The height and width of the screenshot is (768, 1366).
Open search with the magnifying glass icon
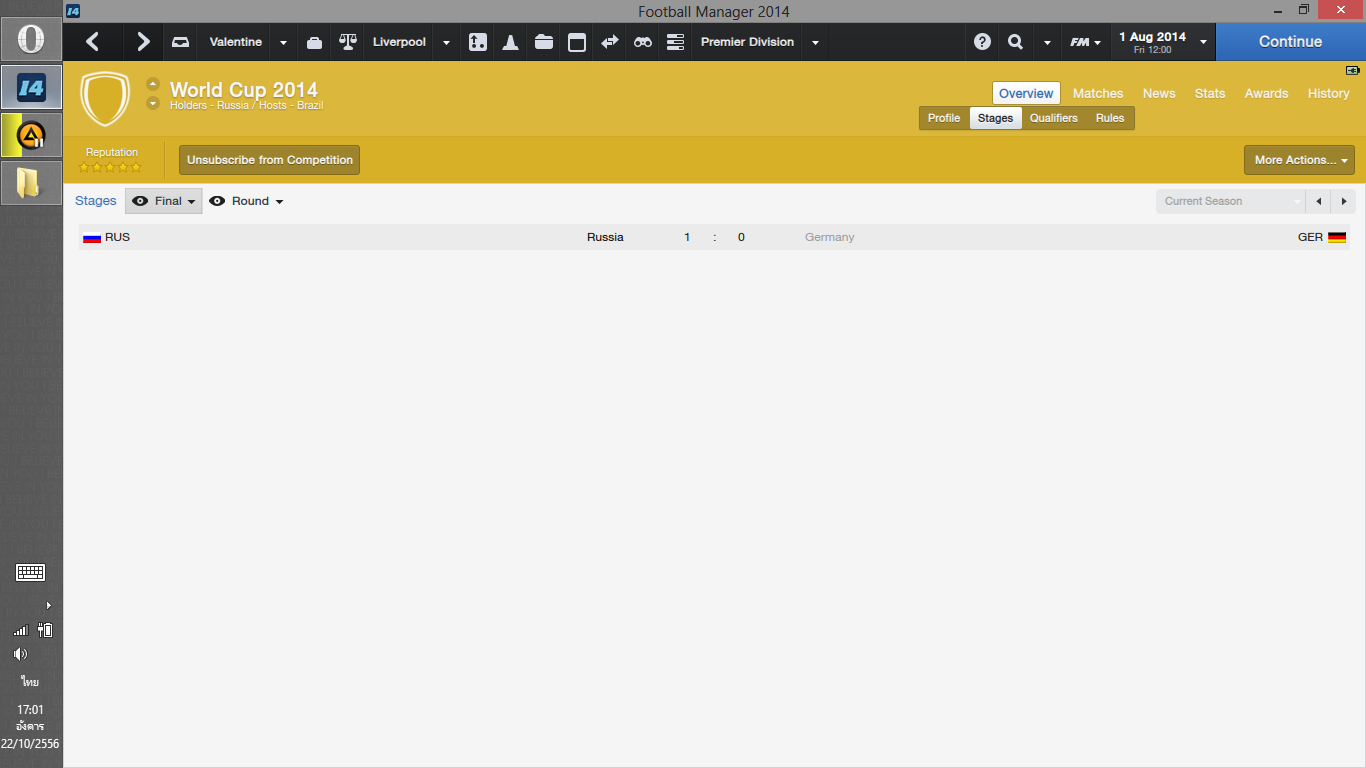[x=1016, y=42]
